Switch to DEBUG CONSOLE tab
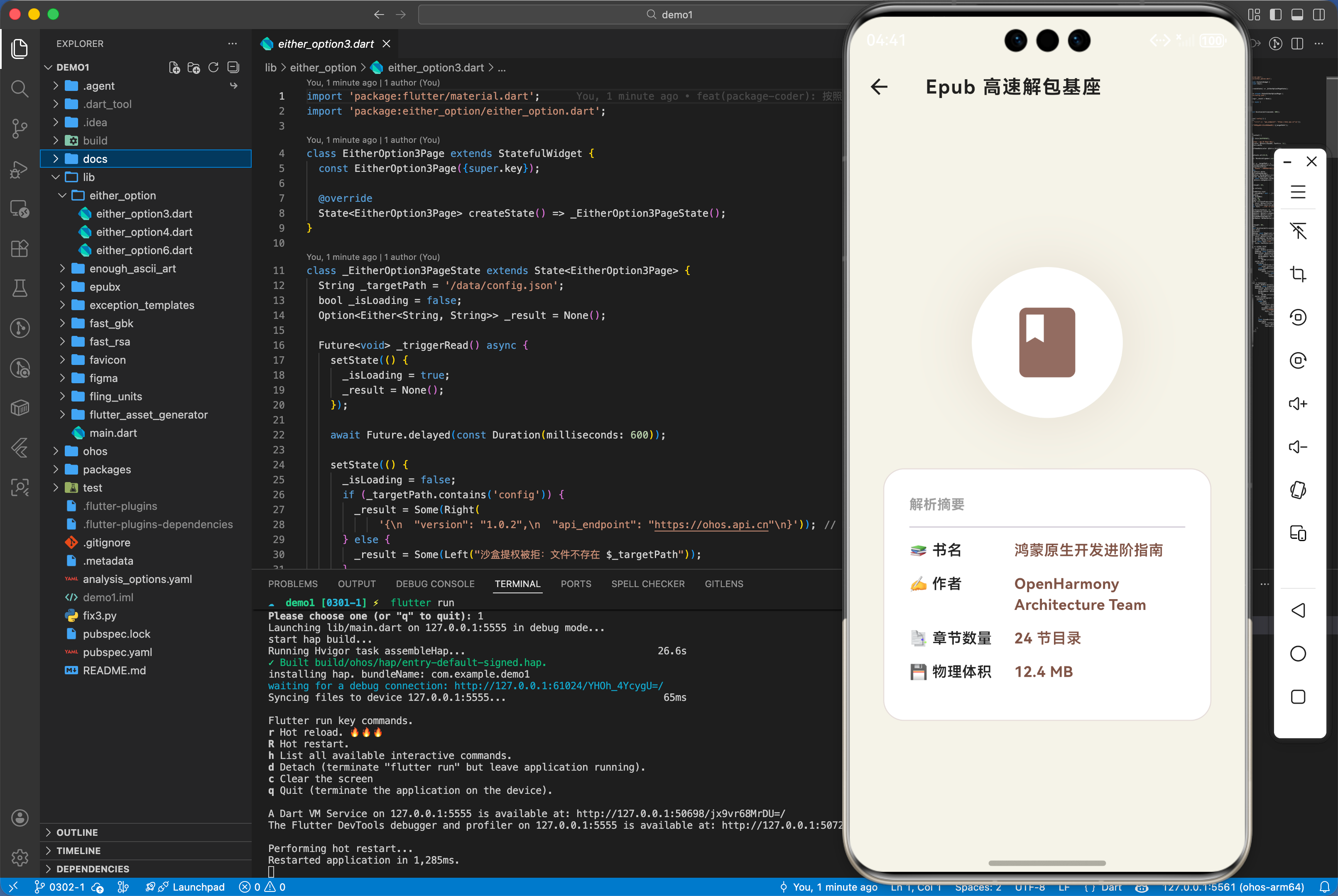This screenshot has width=1338, height=896. click(435, 584)
